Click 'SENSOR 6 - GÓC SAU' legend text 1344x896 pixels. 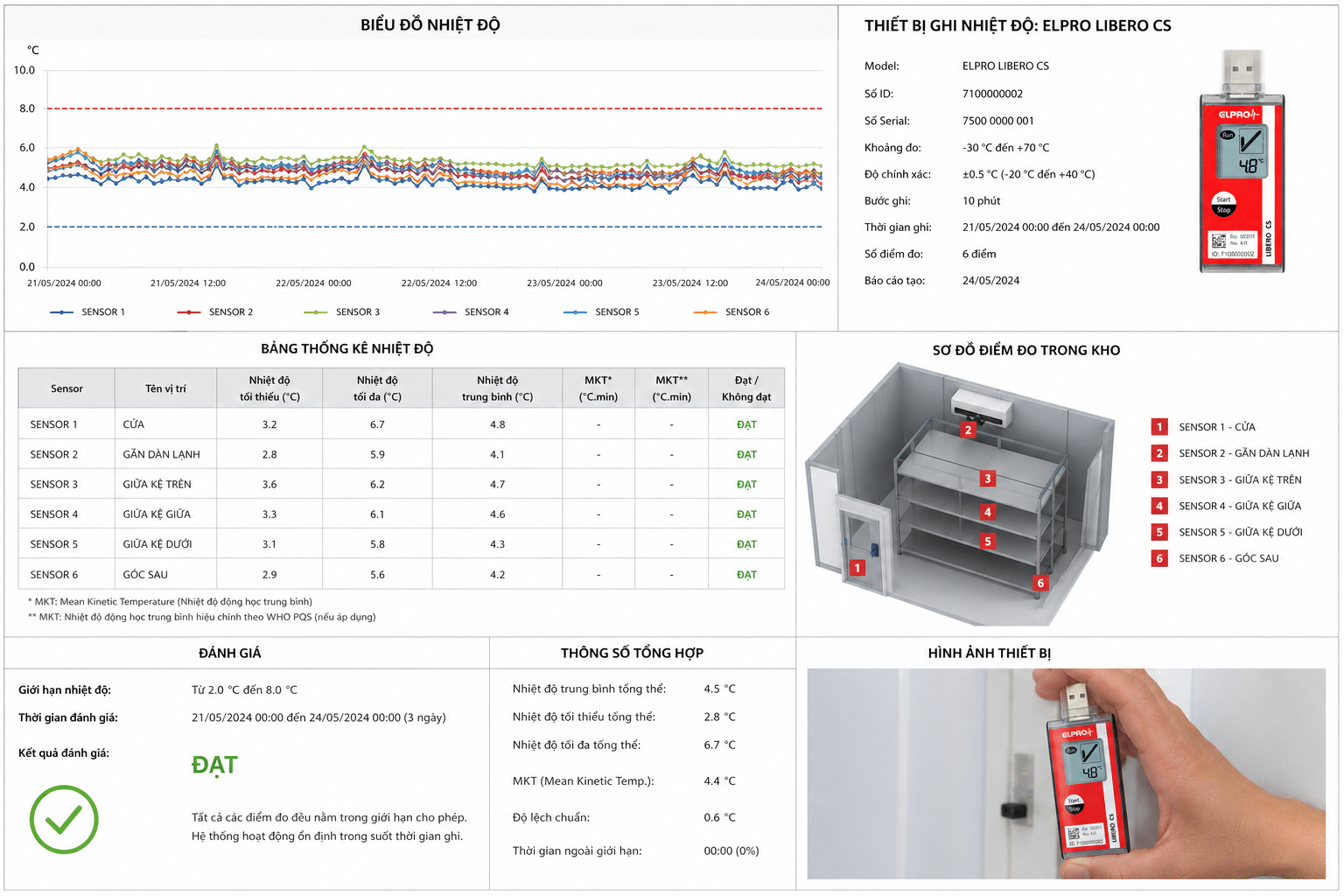point(1228,558)
